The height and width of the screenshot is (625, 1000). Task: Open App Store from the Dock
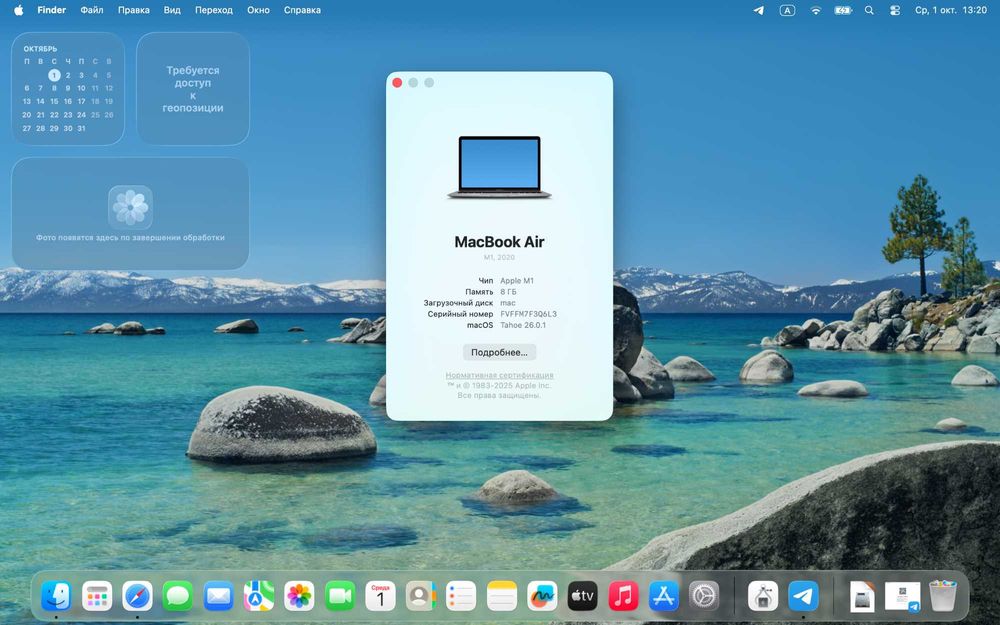point(664,596)
